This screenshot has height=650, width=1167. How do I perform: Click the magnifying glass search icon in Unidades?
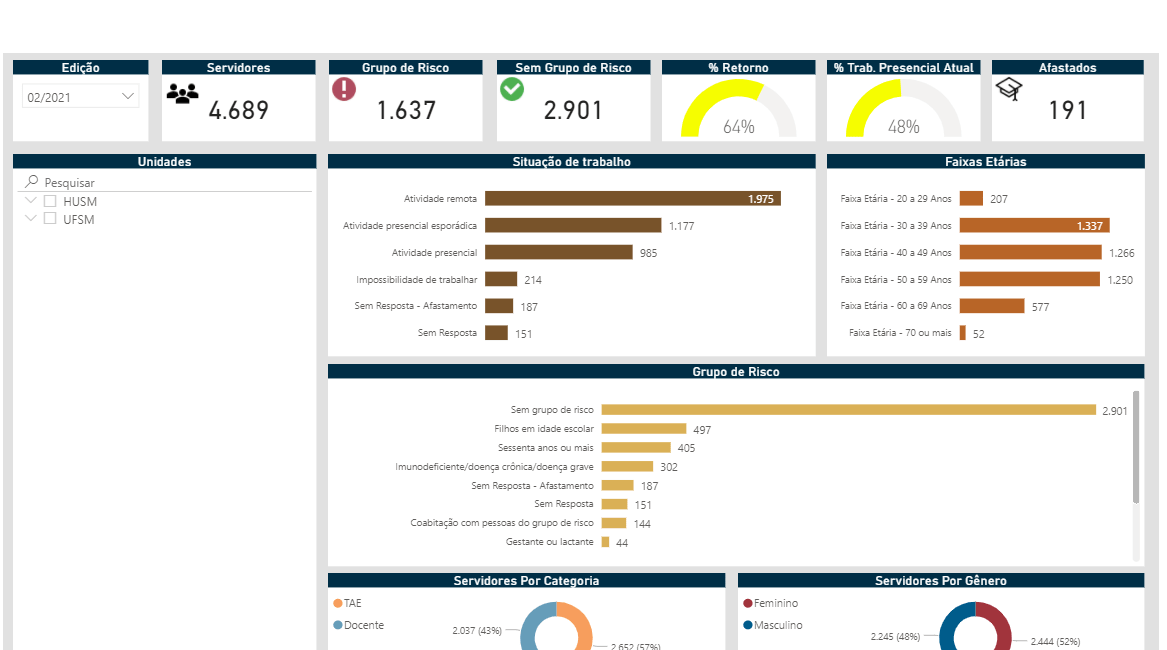pos(32,182)
